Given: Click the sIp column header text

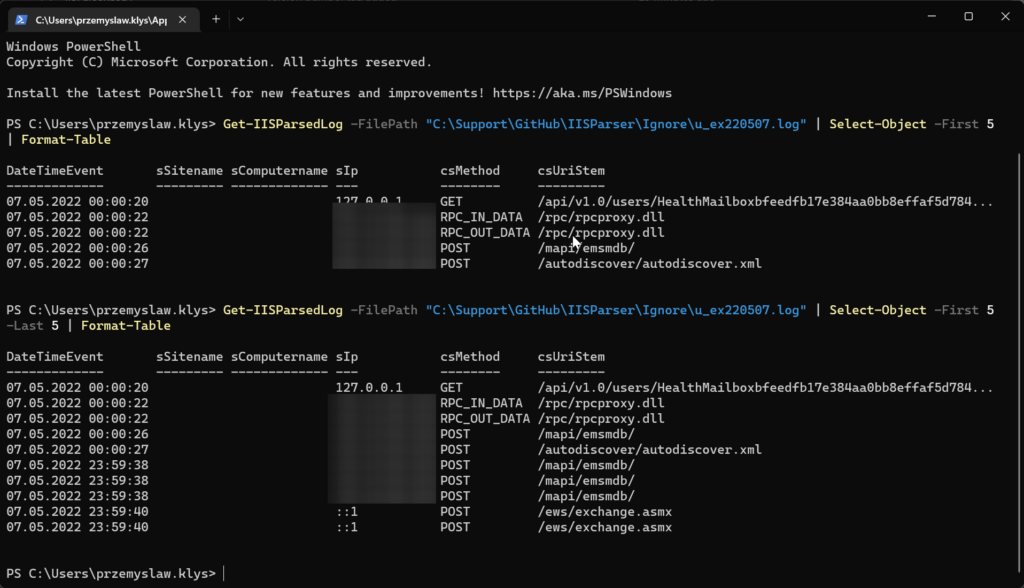Looking at the screenshot, I should (345, 170).
